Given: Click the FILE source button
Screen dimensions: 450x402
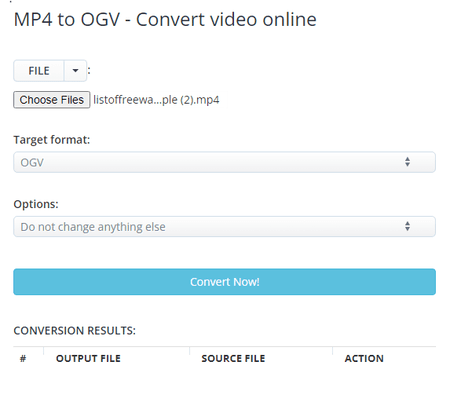Looking at the screenshot, I should point(39,71).
